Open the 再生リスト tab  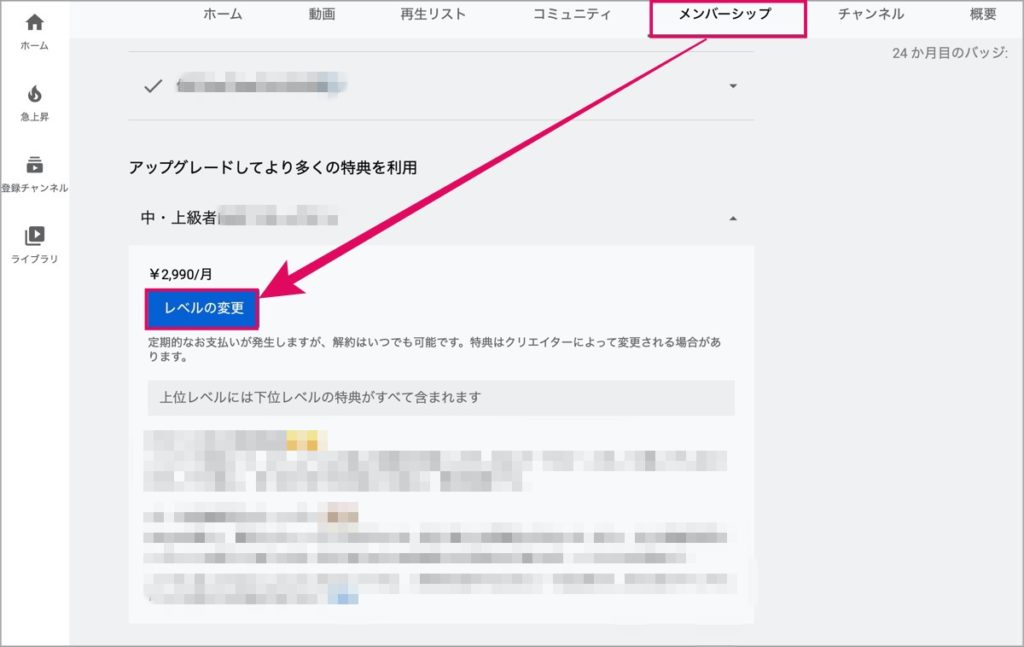[x=433, y=14]
